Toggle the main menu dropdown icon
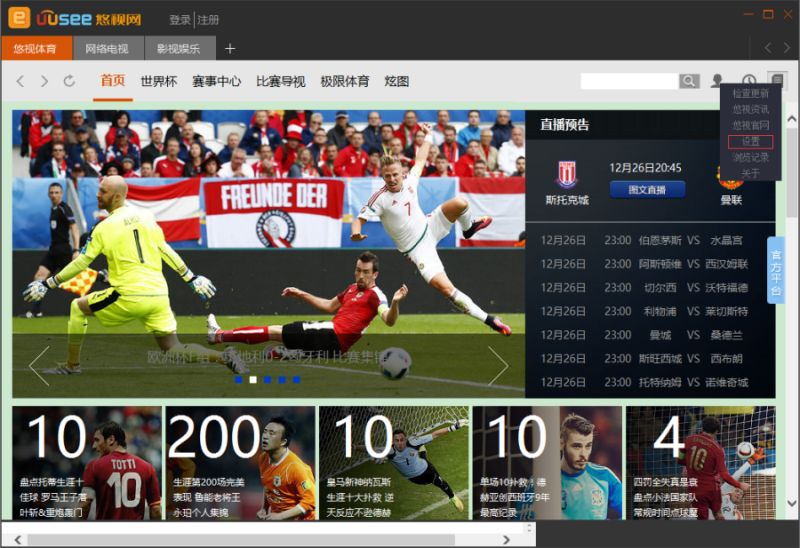This screenshot has width=800, height=548. pyautogui.click(x=777, y=80)
